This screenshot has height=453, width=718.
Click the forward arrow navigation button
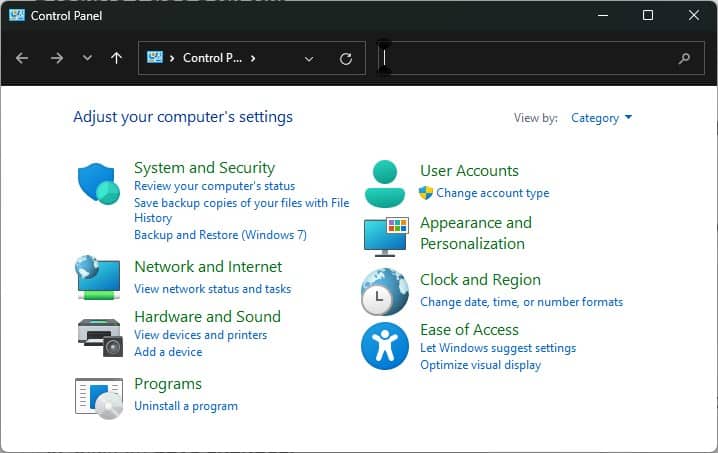click(57, 58)
